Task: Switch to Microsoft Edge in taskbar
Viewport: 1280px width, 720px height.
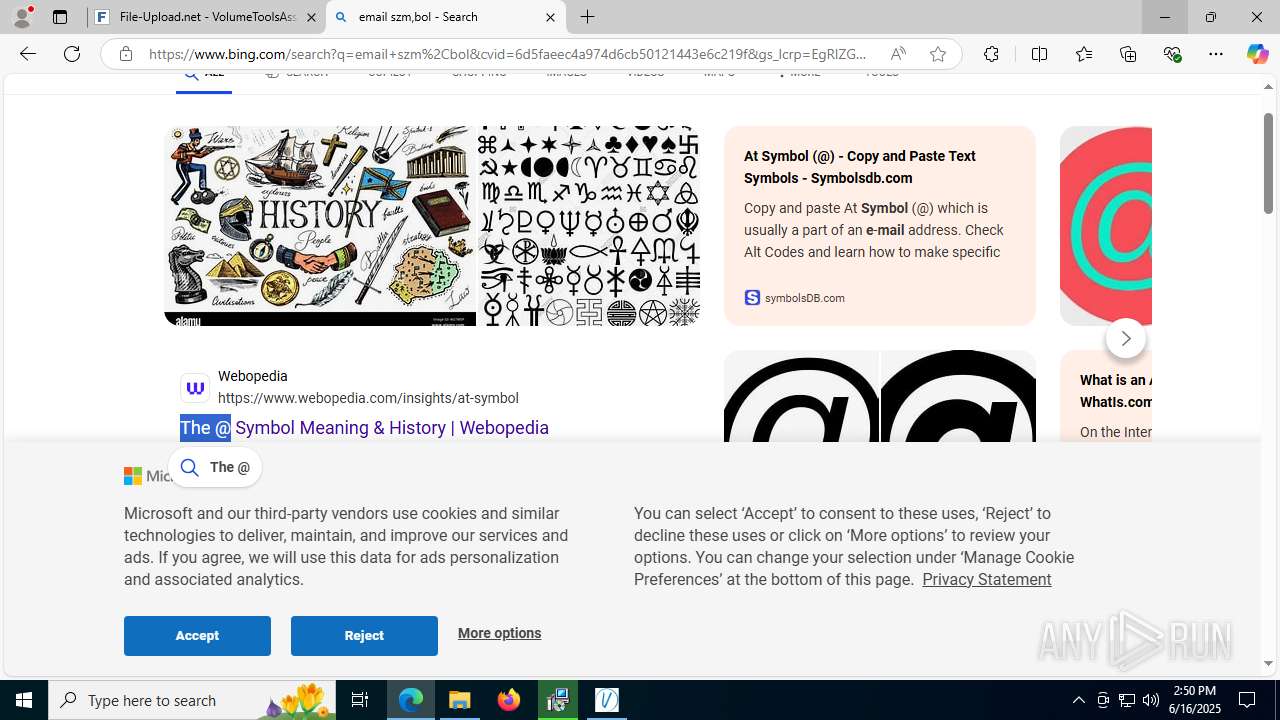Action: (x=411, y=700)
